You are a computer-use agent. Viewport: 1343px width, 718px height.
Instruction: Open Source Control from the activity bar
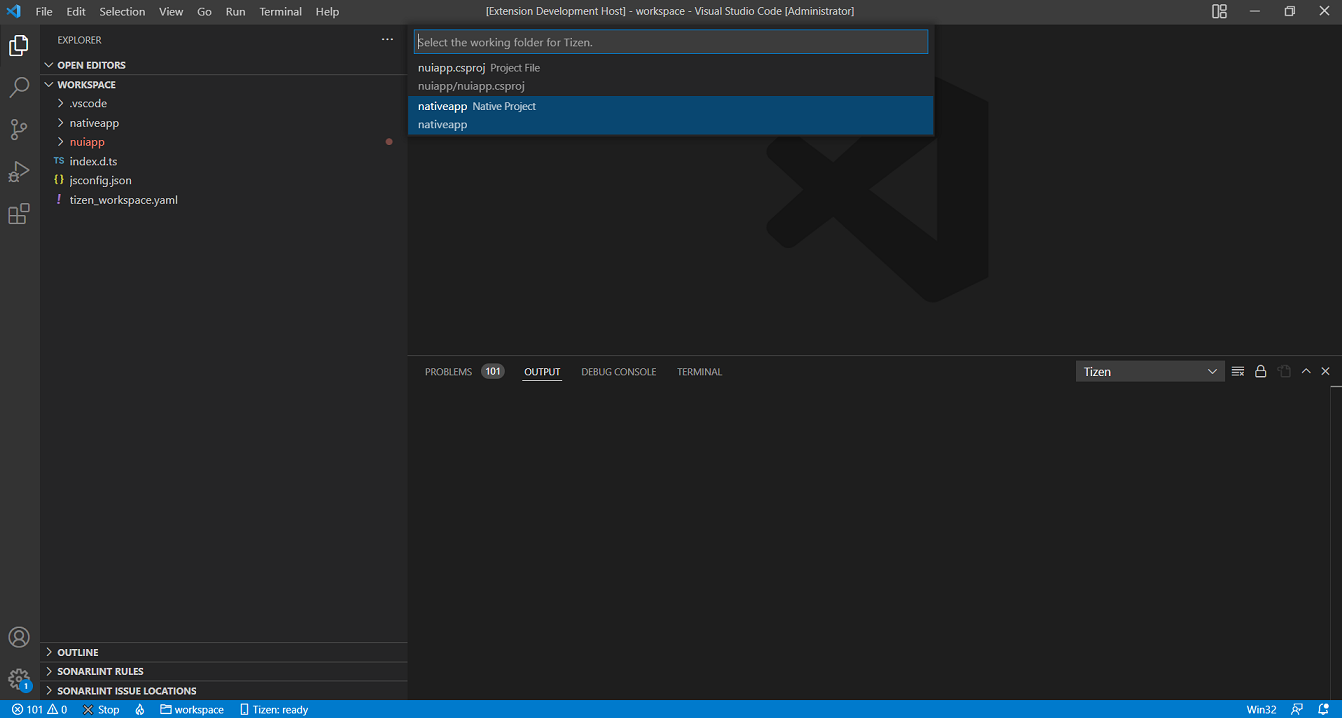(19, 130)
